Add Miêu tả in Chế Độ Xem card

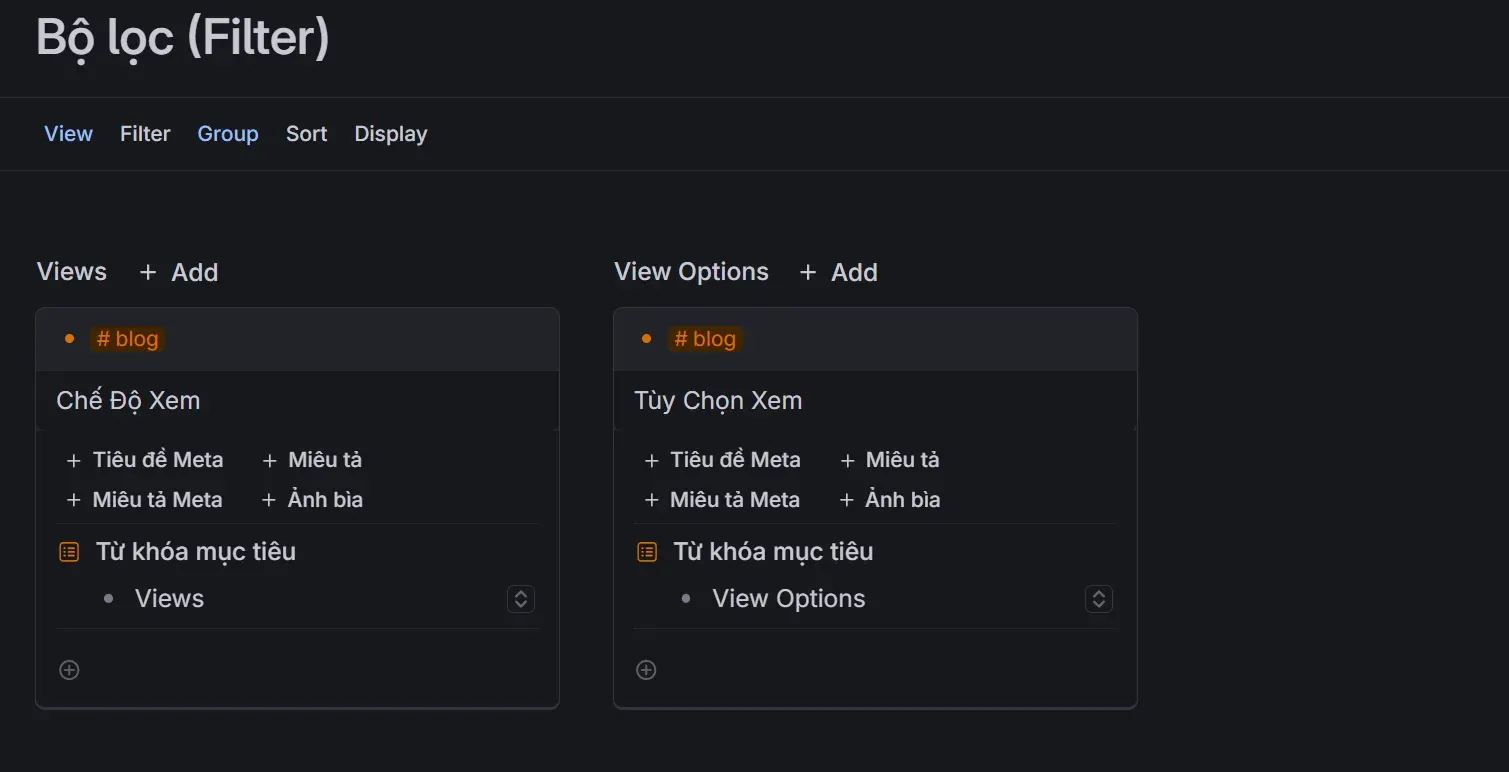pos(312,460)
